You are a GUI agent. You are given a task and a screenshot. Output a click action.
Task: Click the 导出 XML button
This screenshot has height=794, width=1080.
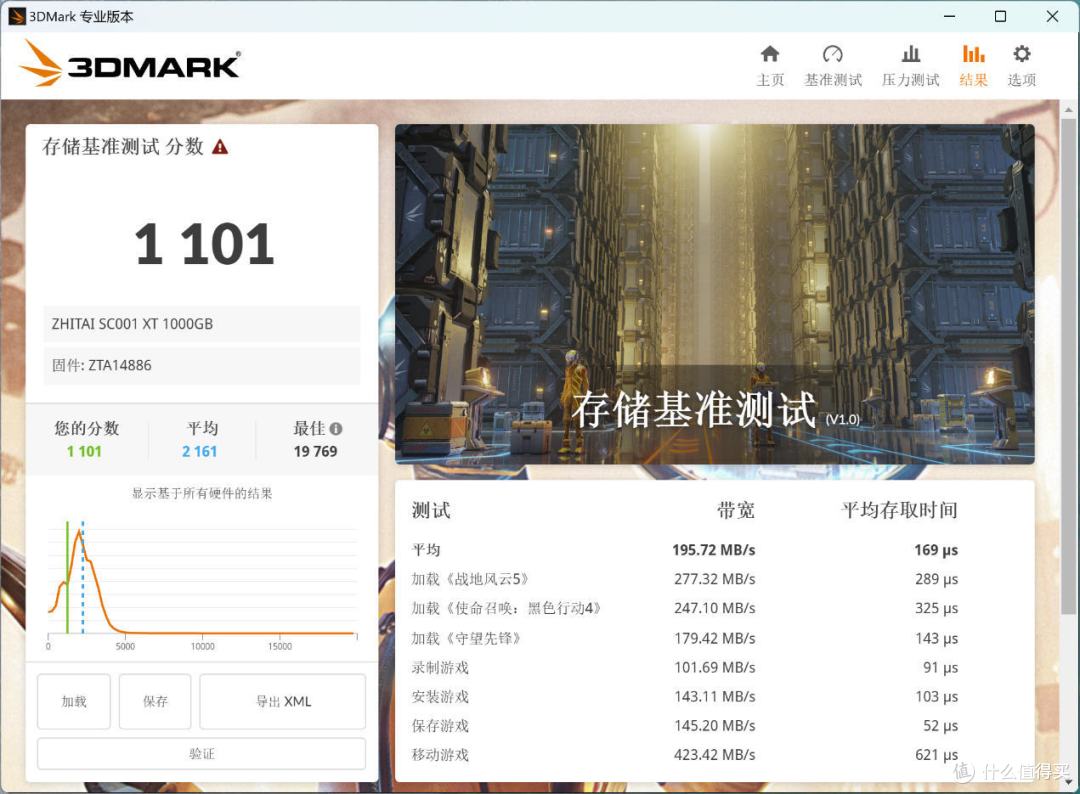click(282, 701)
